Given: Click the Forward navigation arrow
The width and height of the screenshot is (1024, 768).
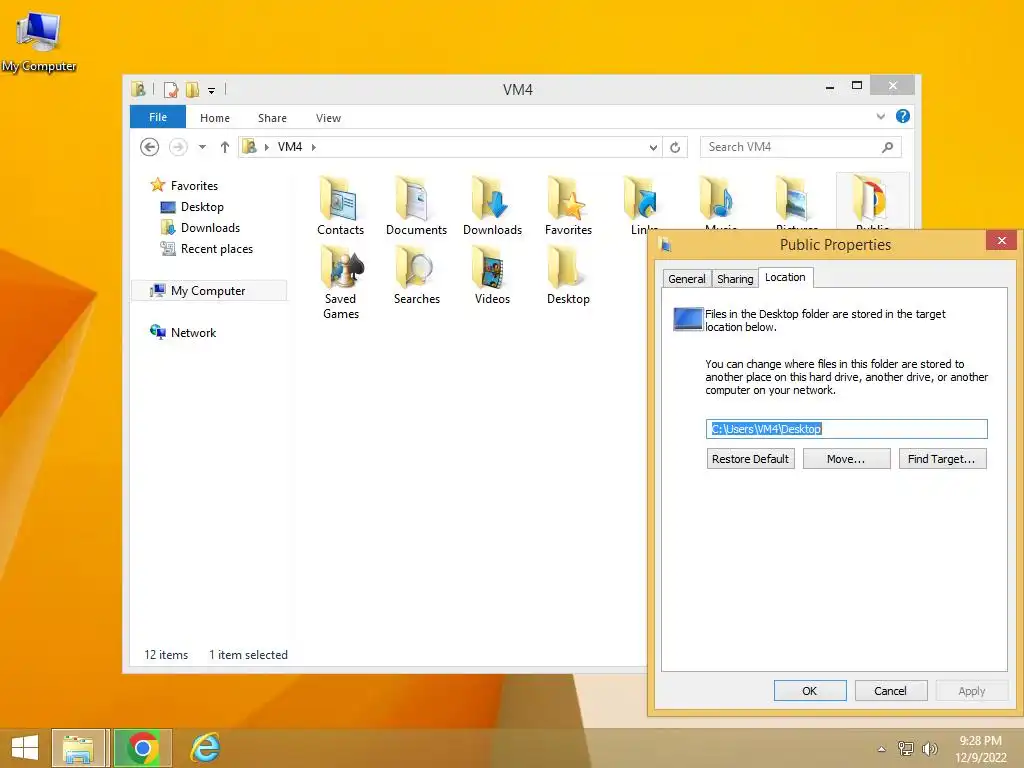Looking at the screenshot, I should (178, 147).
